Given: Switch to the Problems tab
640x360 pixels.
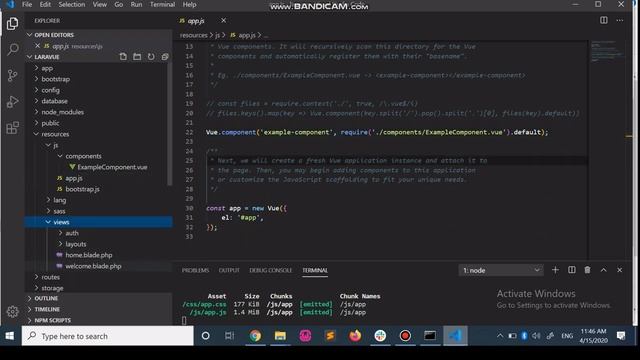Looking at the screenshot, I should tap(195, 270).
